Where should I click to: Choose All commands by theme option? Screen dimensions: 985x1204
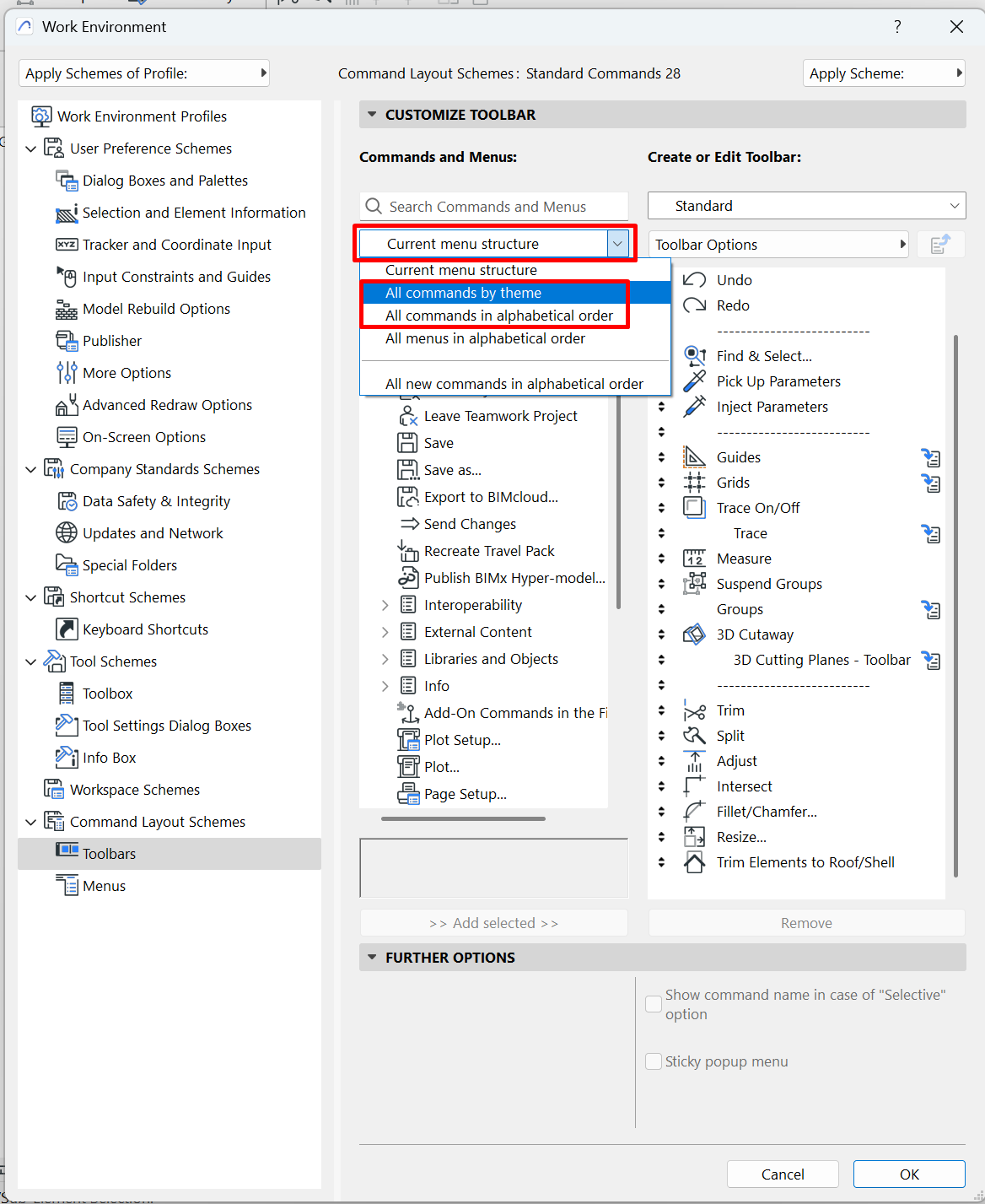(463, 293)
